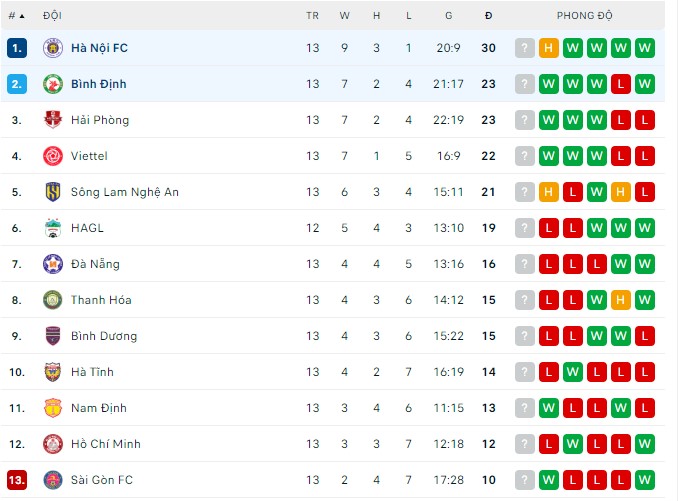This screenshot has height=501, width=678.
Task: Click Sài Gòn FC's first green W badge
Action: pyautogui.click(x=549, y=480)
